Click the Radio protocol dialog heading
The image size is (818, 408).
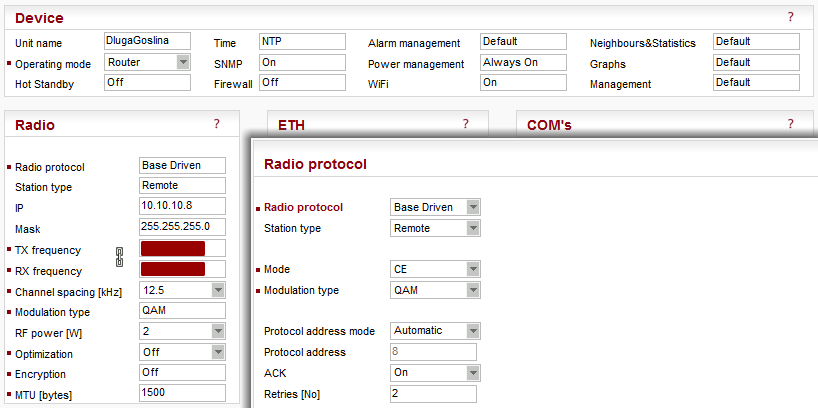click(315, 164)
